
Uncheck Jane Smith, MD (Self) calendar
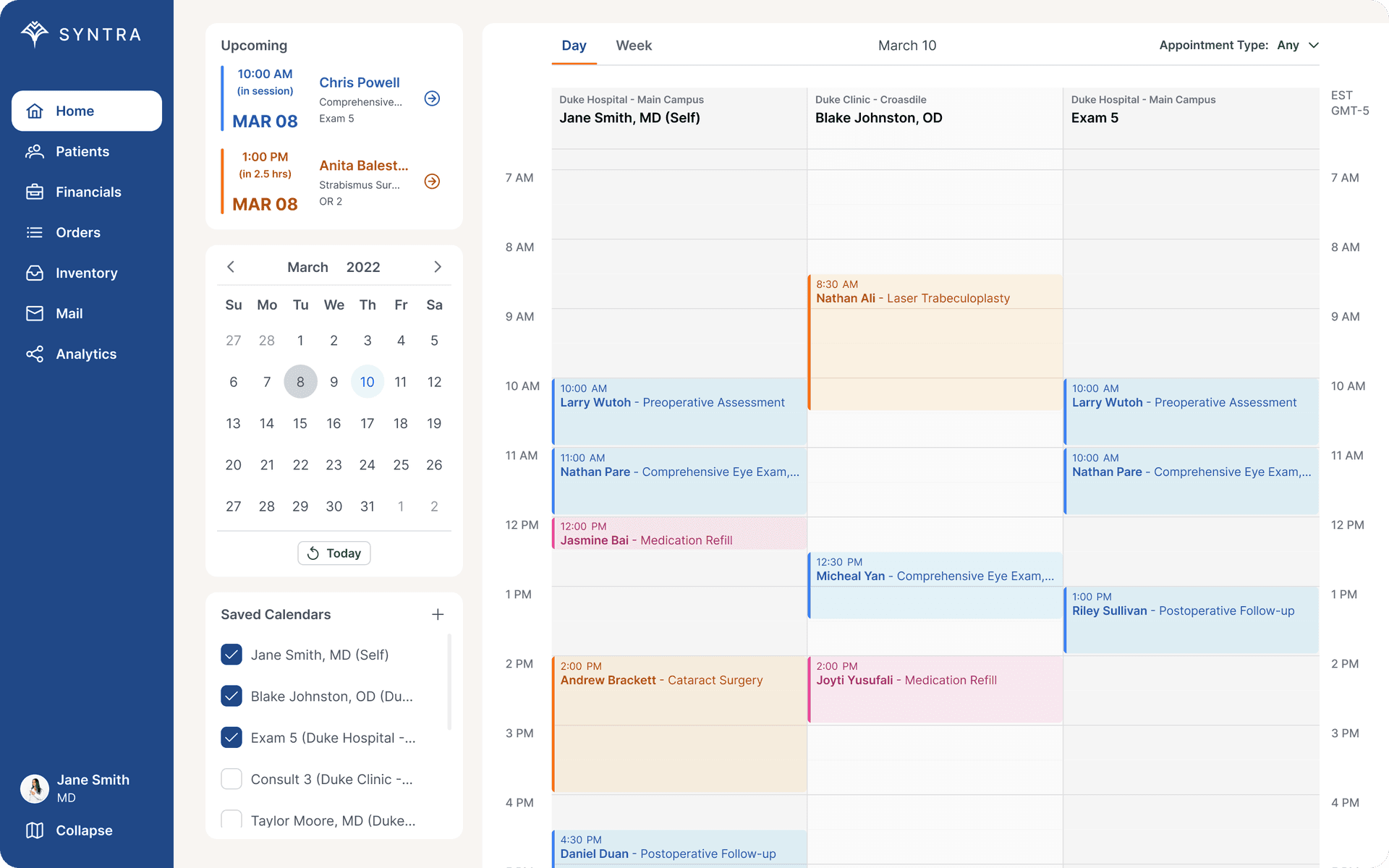pos(231,655)
